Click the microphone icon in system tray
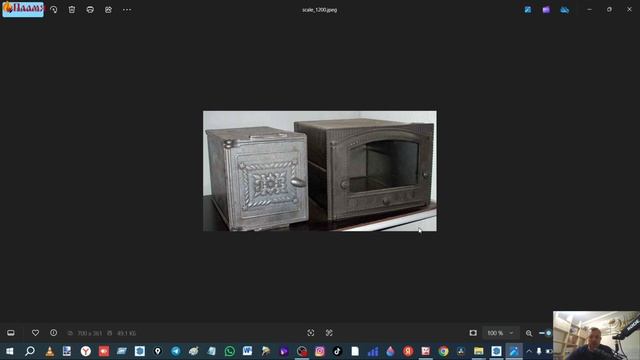 click(x=539, y=351)
